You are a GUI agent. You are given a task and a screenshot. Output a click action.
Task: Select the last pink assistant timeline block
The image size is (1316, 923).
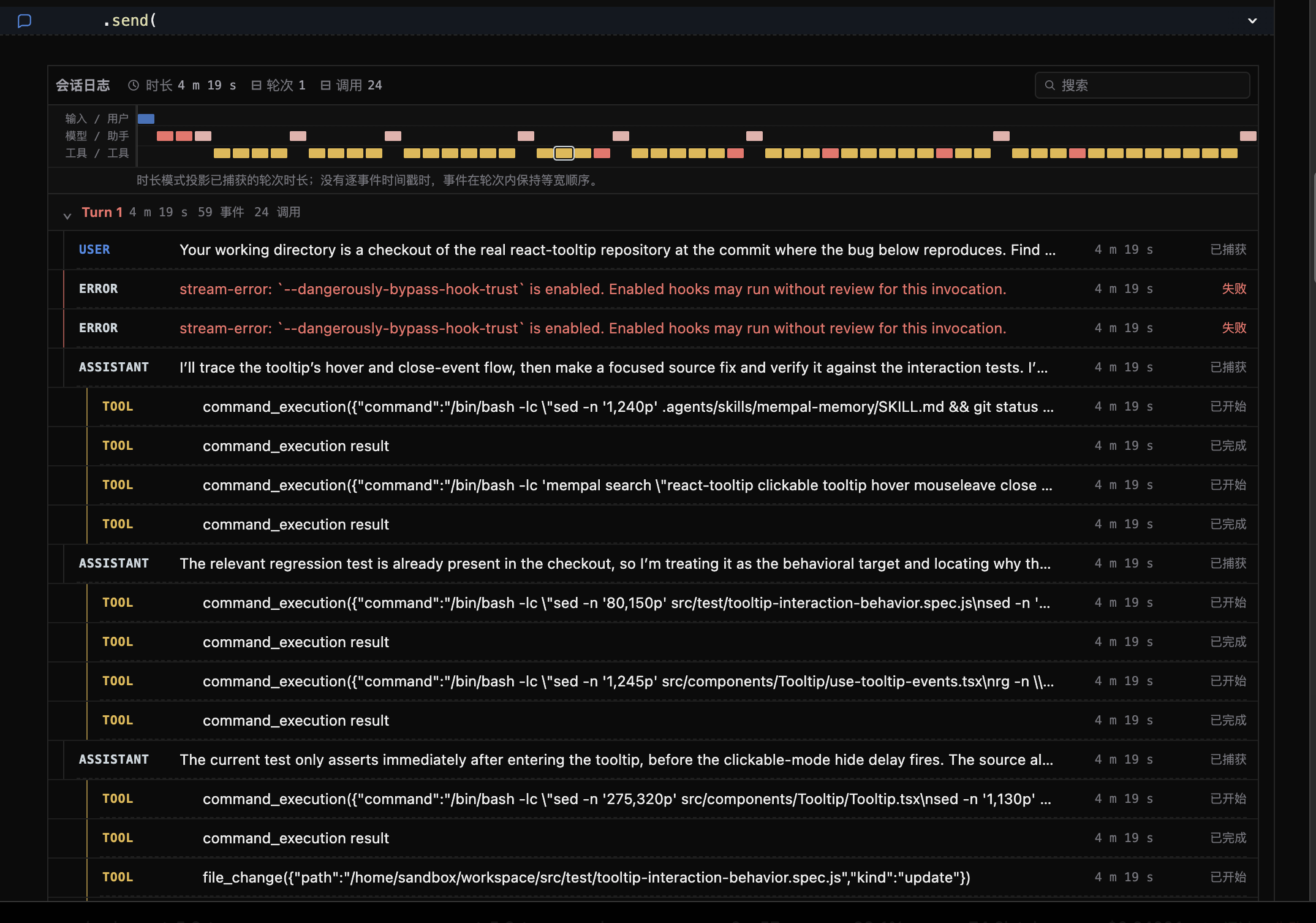click(1248, 136)
